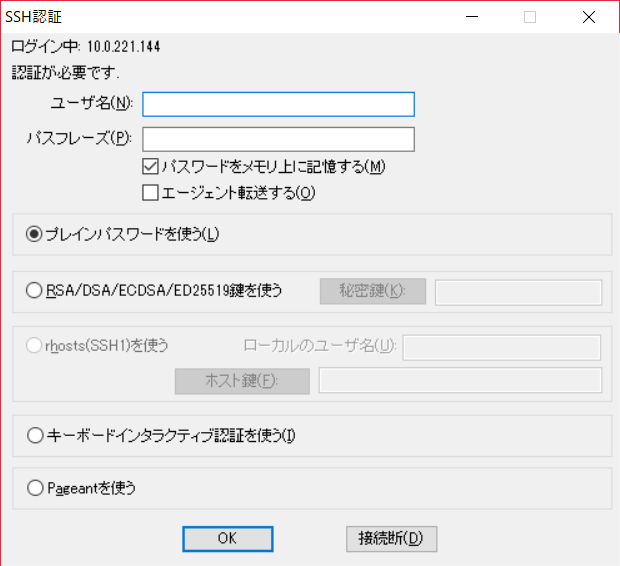Click the maximize icon in title bar
Screen dimensions: 620x566
coord(531,16)
